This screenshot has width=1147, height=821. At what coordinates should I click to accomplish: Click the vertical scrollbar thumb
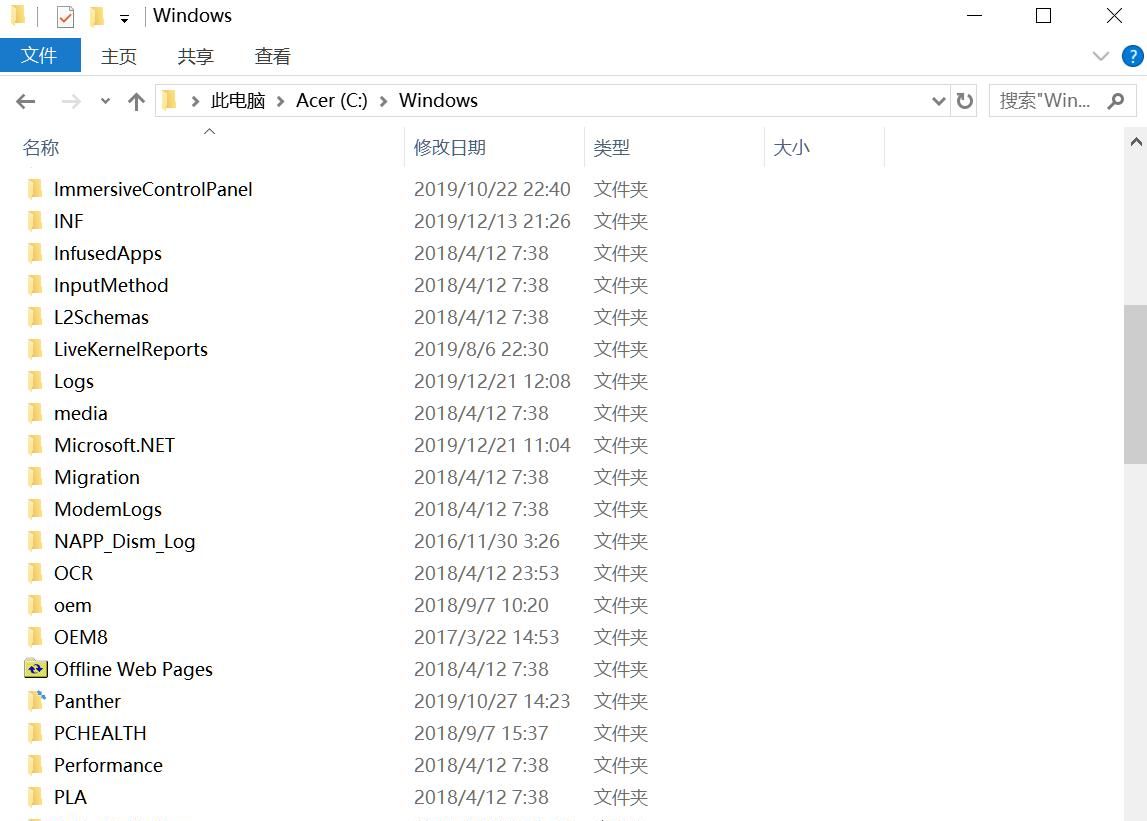pos(1135,384)
